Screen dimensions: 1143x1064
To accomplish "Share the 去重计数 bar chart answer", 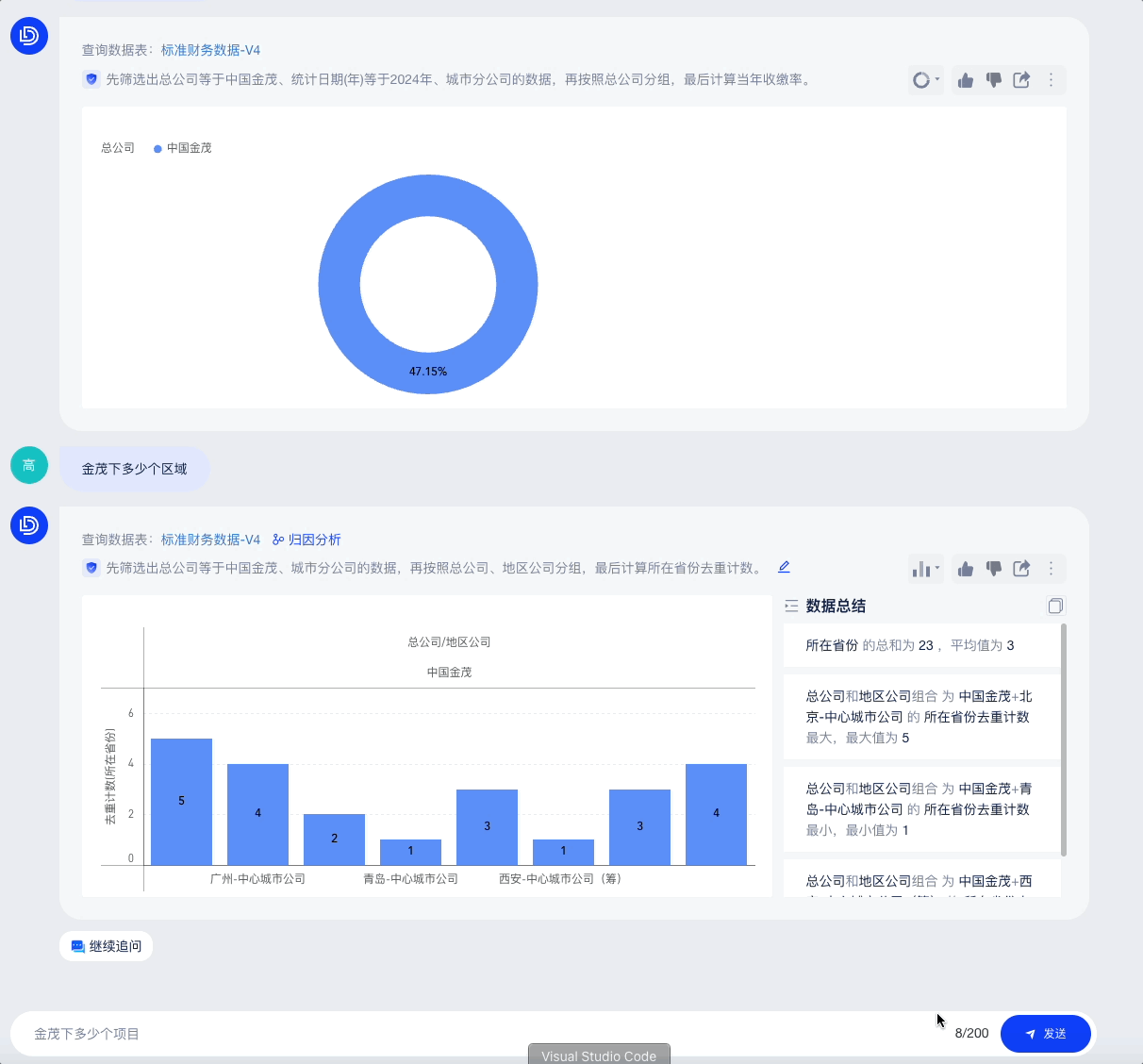I will click(1021, 569).
